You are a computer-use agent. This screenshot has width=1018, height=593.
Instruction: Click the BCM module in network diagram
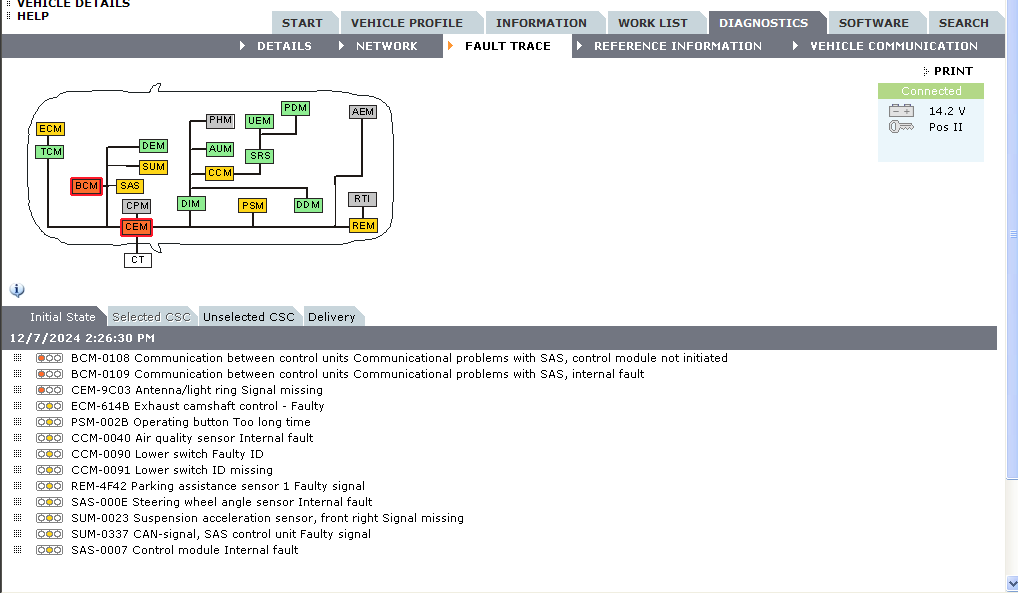pos(87,186)
